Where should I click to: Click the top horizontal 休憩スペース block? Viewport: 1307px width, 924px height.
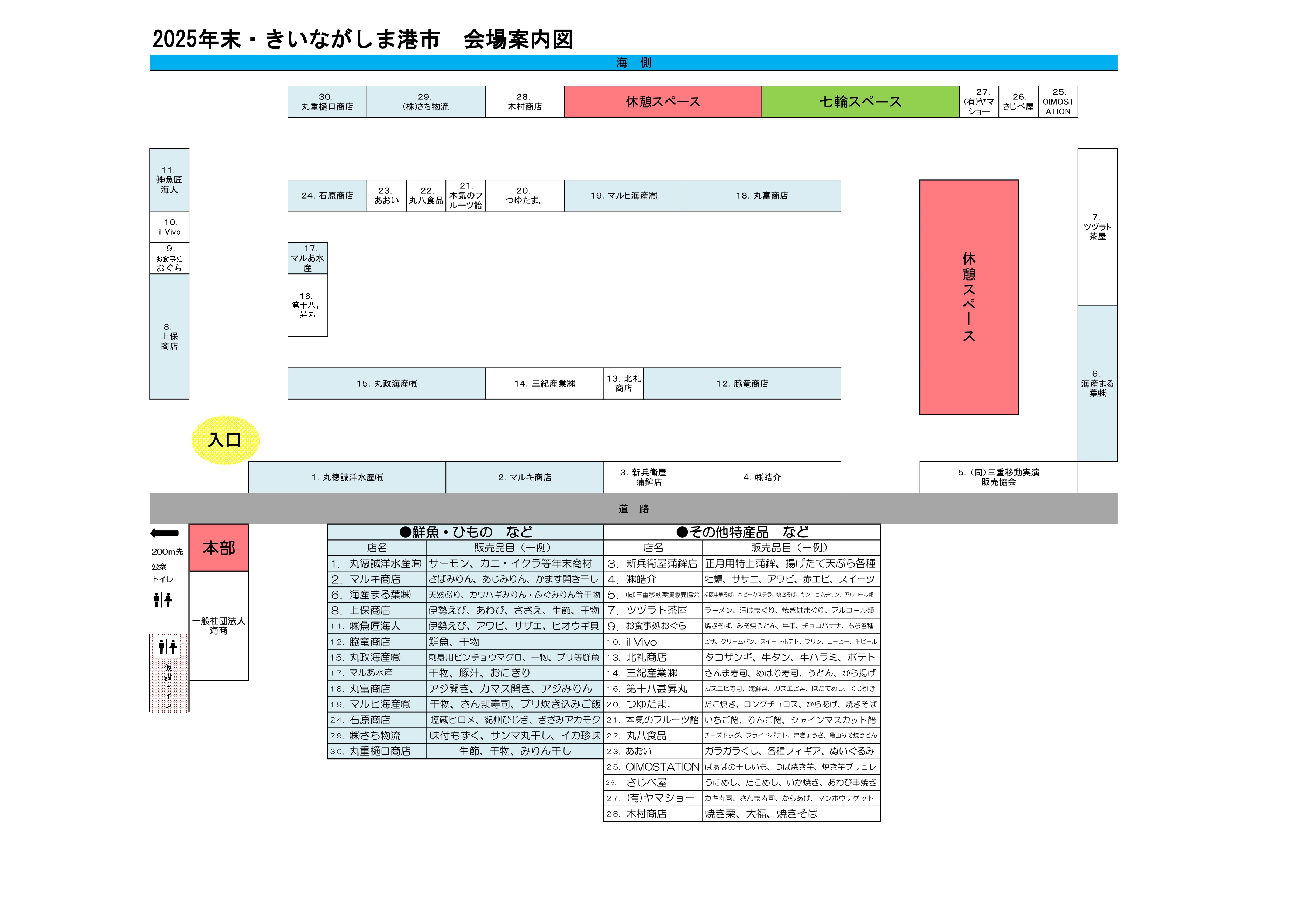pyautogui.click(x=663, y=102)
